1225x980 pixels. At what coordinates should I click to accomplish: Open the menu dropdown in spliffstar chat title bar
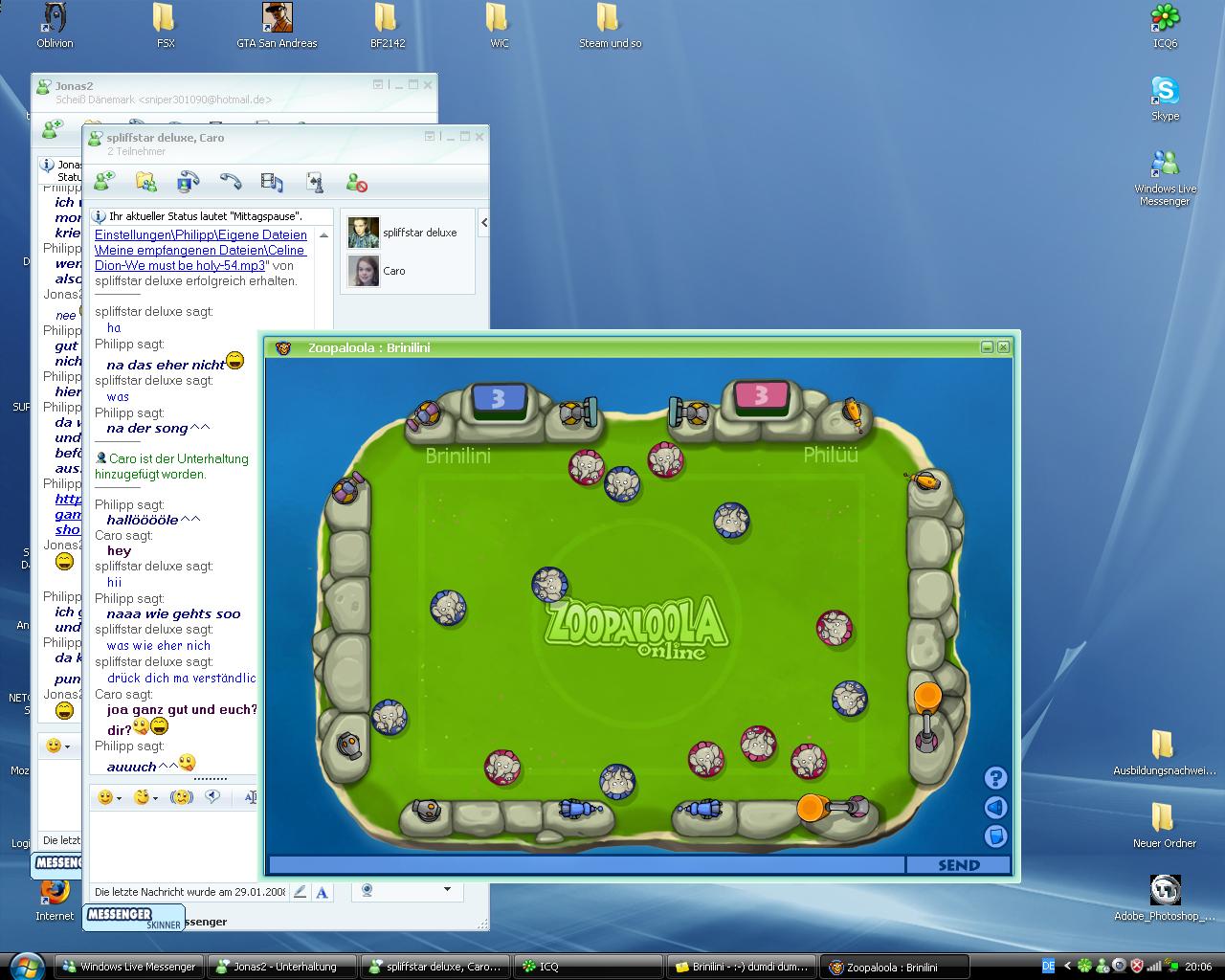coord(430,137)
